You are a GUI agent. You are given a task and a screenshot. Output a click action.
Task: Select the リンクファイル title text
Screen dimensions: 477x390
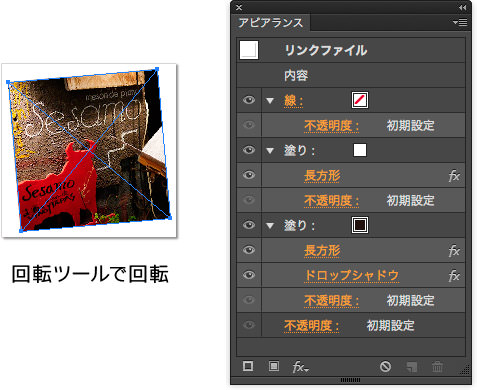326,50
